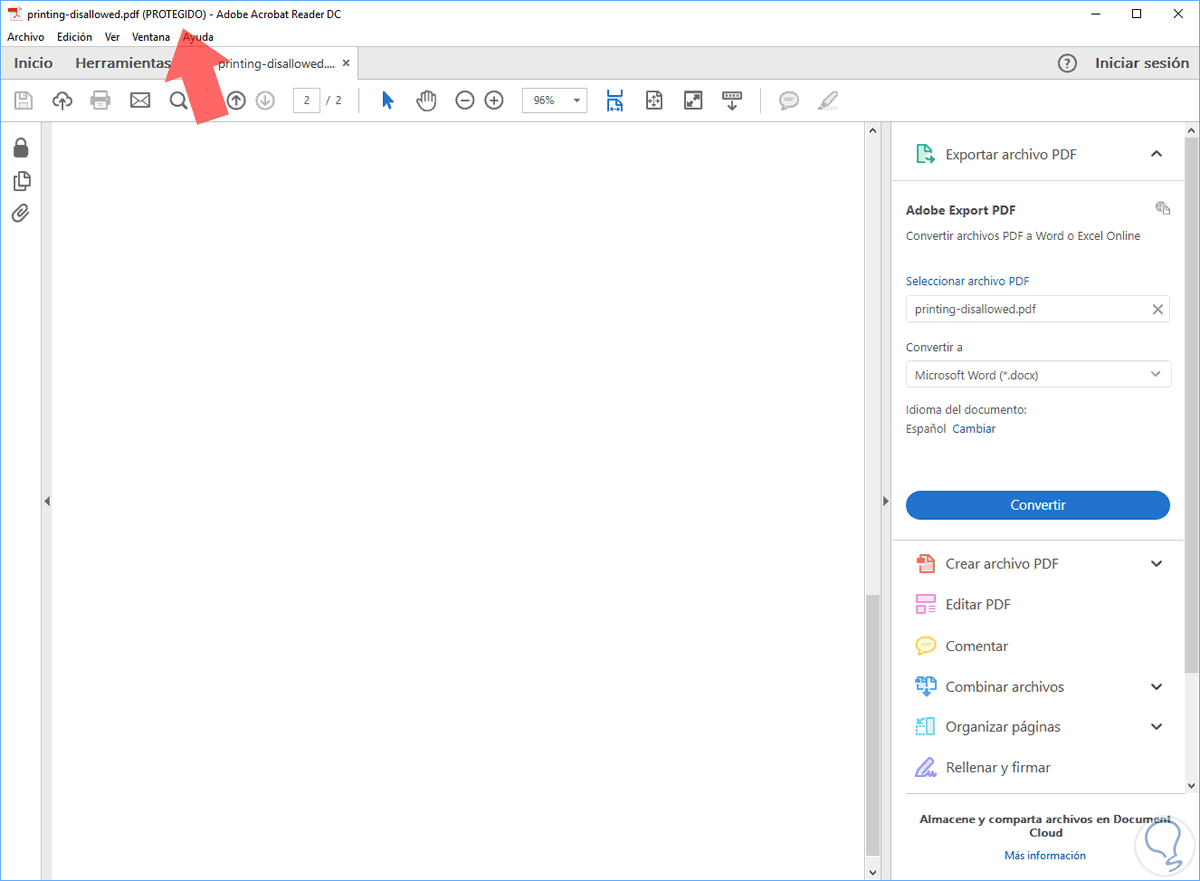Open attachments paperclip panel
The width and height of the screenshot is (1200, 881).
[x=20, y=213]
